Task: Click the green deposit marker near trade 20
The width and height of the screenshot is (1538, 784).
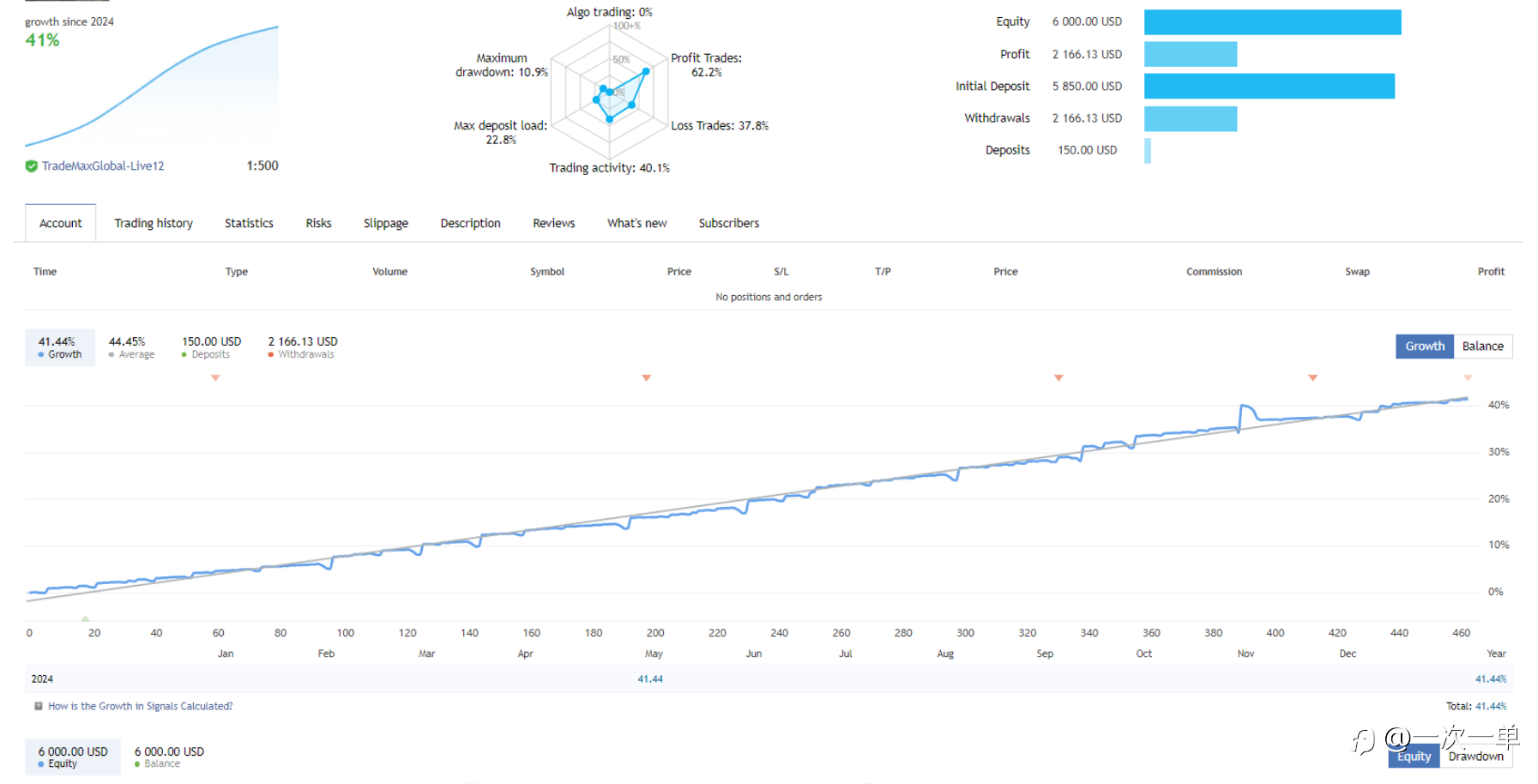Action: click(x=85, y=618)
